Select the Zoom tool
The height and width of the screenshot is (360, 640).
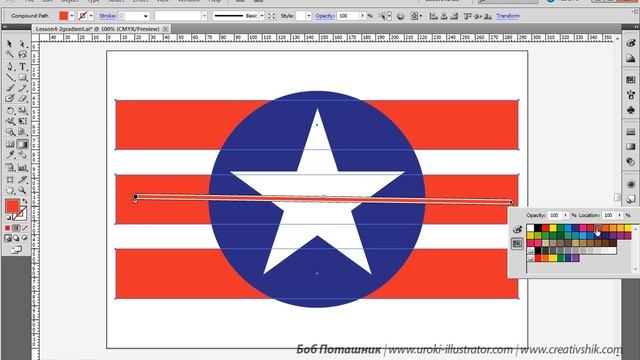pyautogui.click(x=22, y=190)
